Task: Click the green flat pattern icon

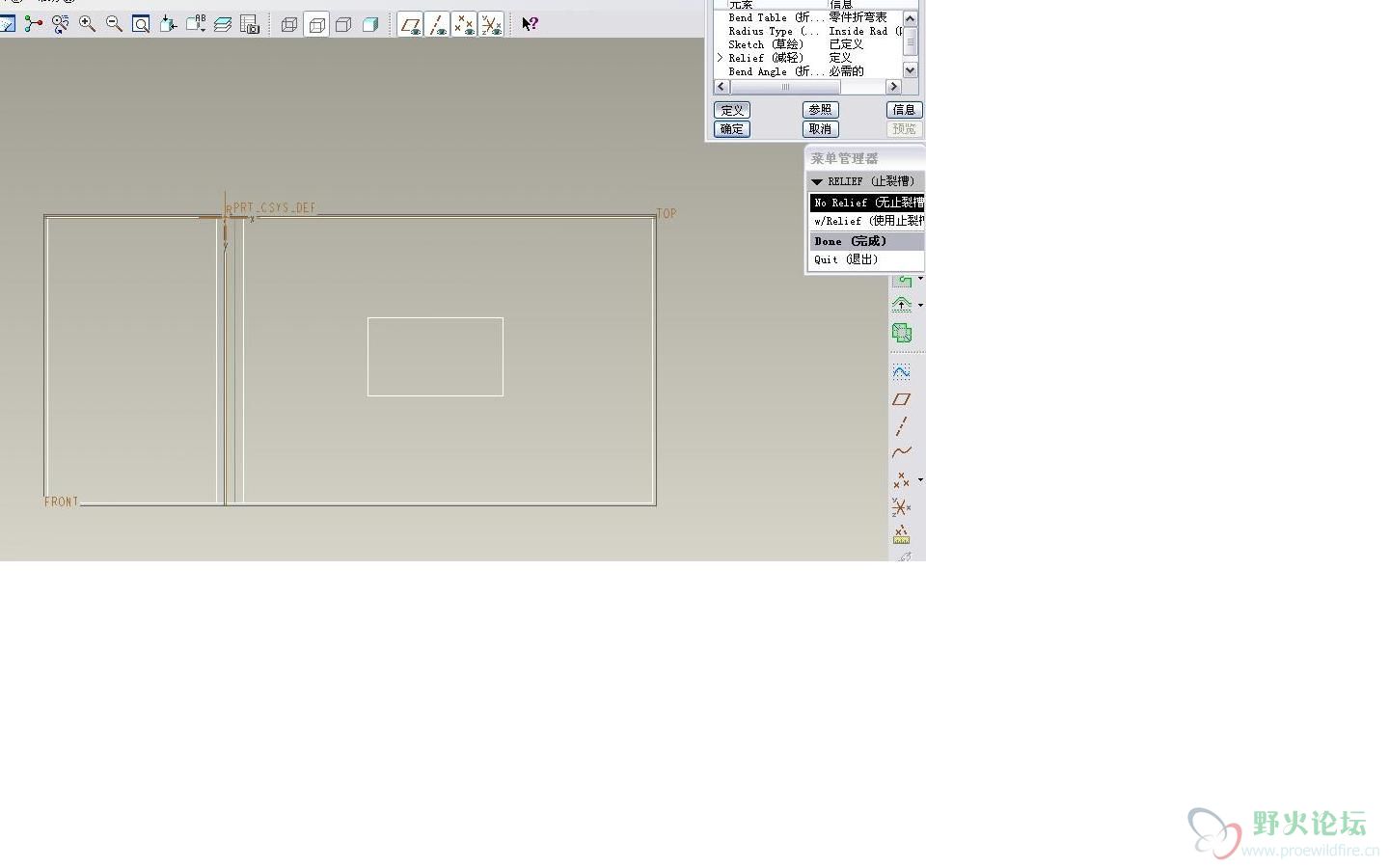Action: 902,333
